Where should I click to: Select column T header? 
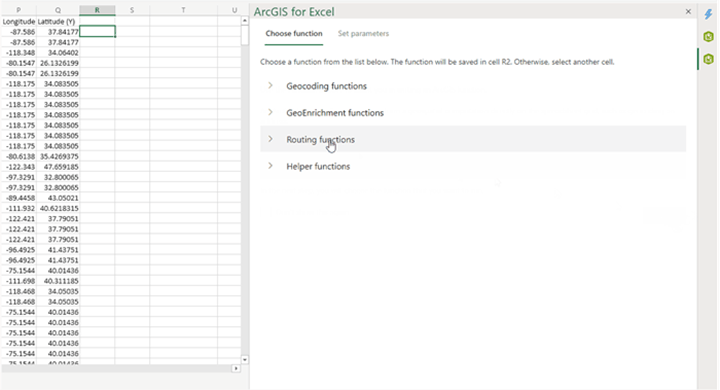[x=183, y=10]
